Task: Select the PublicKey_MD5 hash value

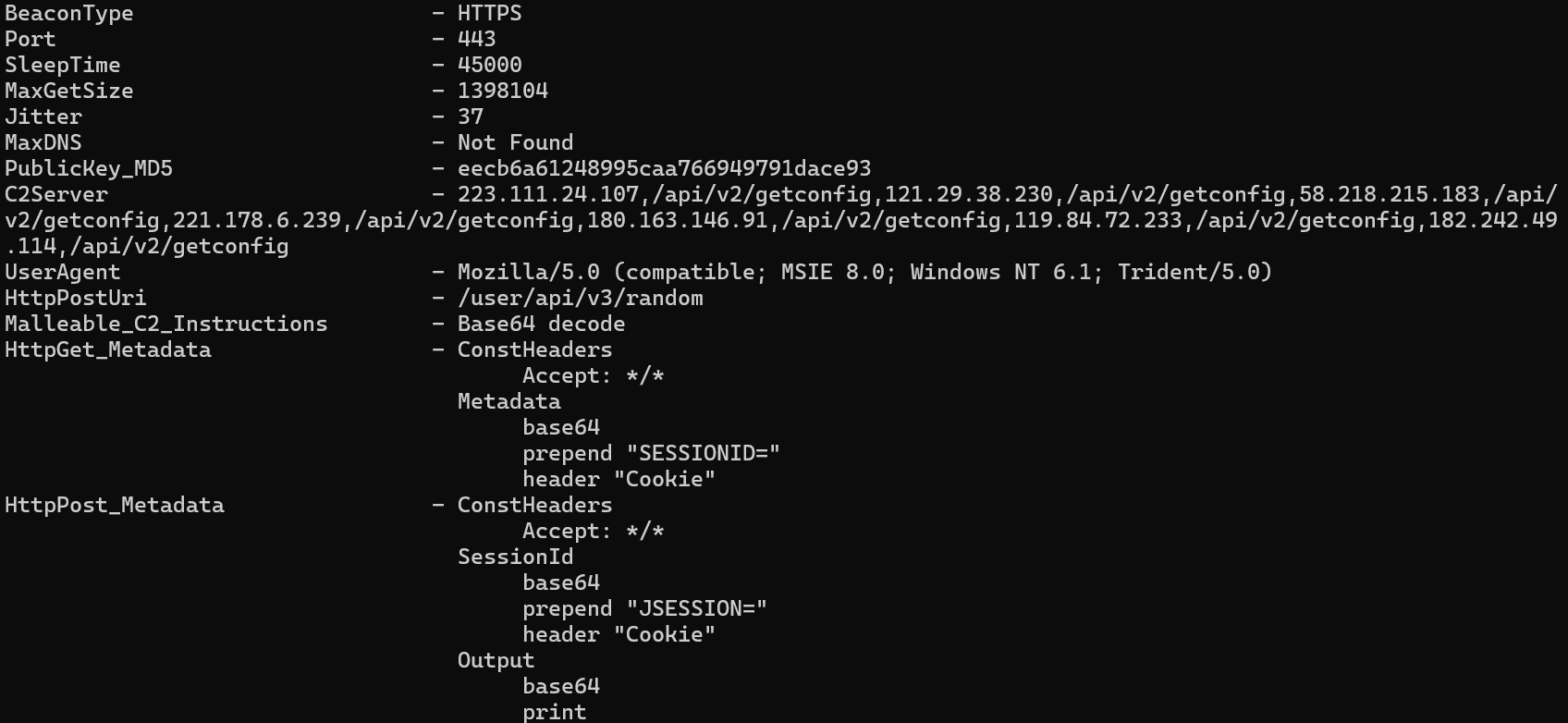Action: tap(664, 169)
